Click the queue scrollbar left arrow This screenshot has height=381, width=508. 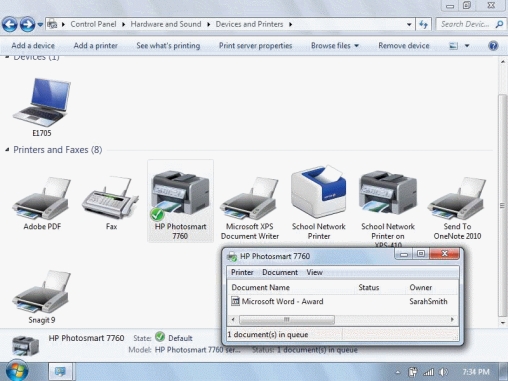(233, 320)
